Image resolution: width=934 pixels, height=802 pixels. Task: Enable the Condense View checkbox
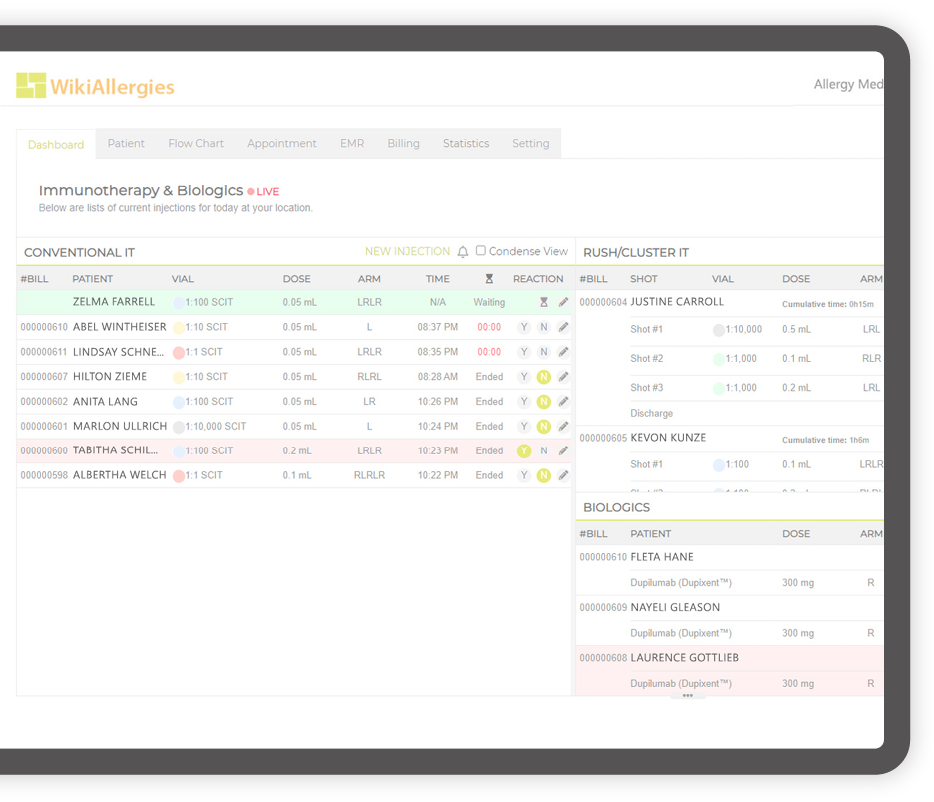(x=481, y=251)
